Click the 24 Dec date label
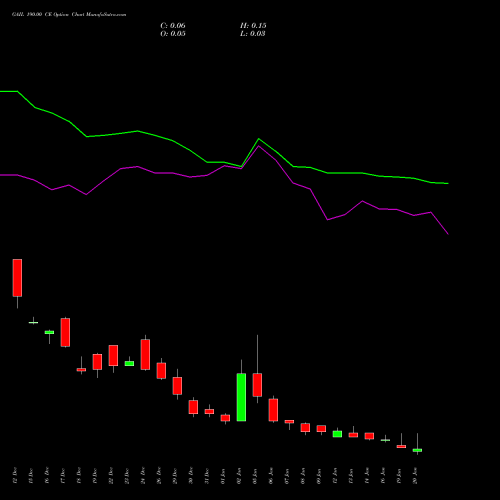 point(143,476)
